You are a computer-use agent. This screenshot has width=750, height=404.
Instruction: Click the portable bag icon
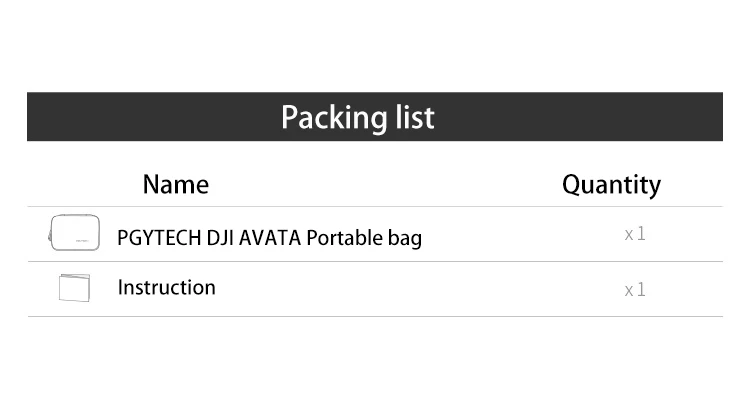[x=74, y=233]
